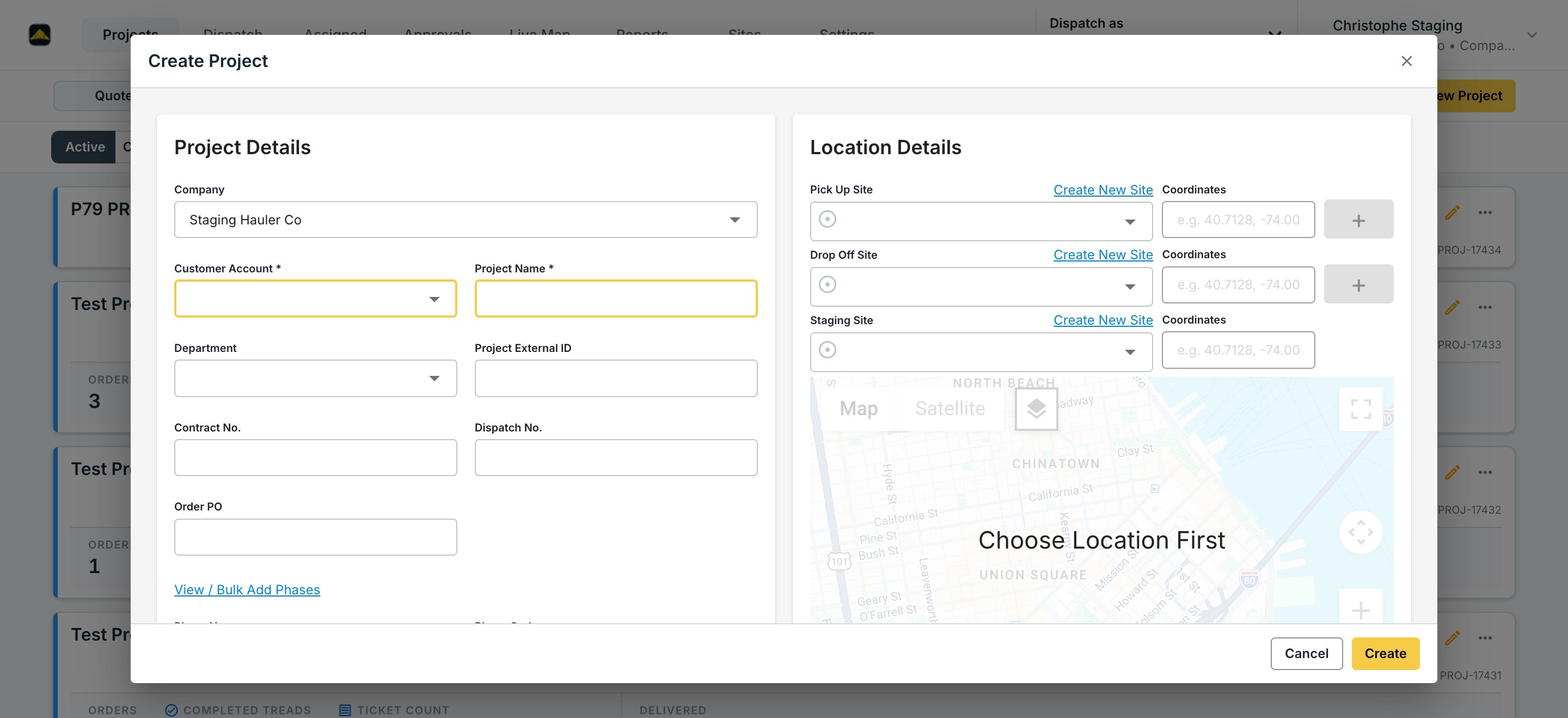Expand the Department dropdown

315,378
